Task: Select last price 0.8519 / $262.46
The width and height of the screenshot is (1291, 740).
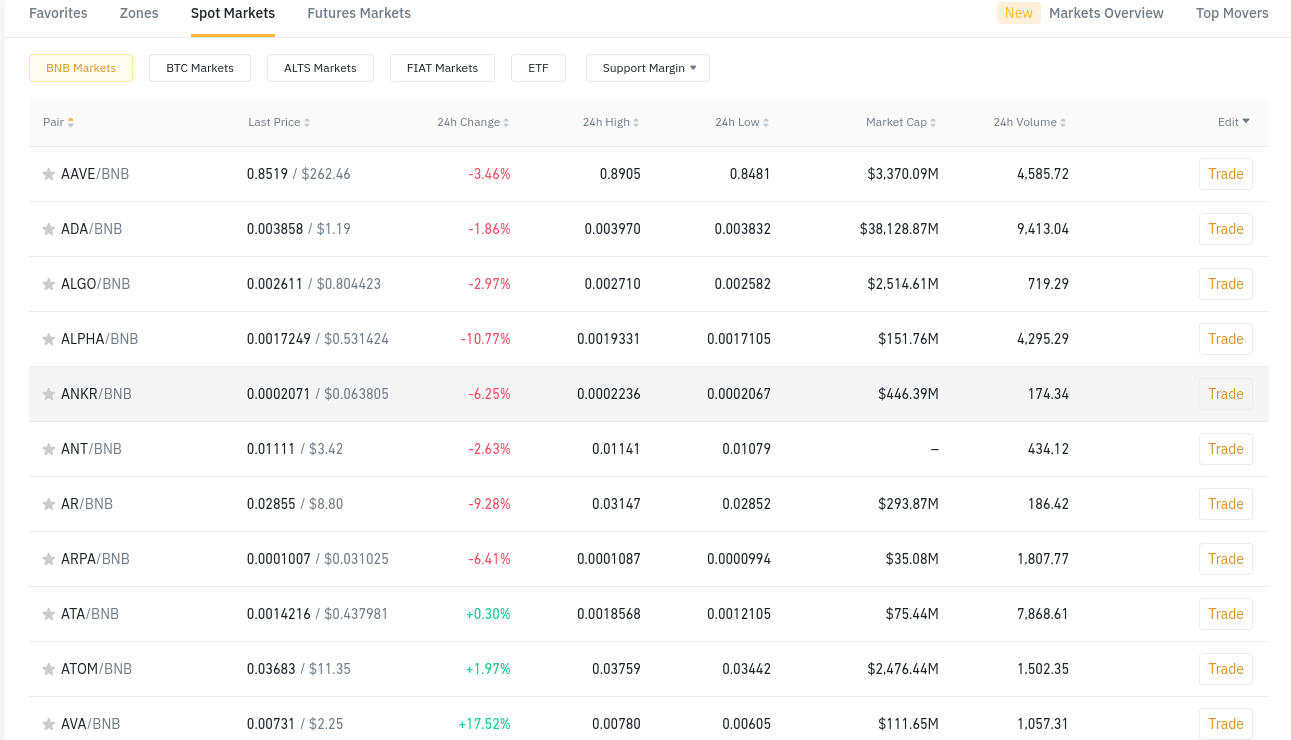Action: pos(299,174)
